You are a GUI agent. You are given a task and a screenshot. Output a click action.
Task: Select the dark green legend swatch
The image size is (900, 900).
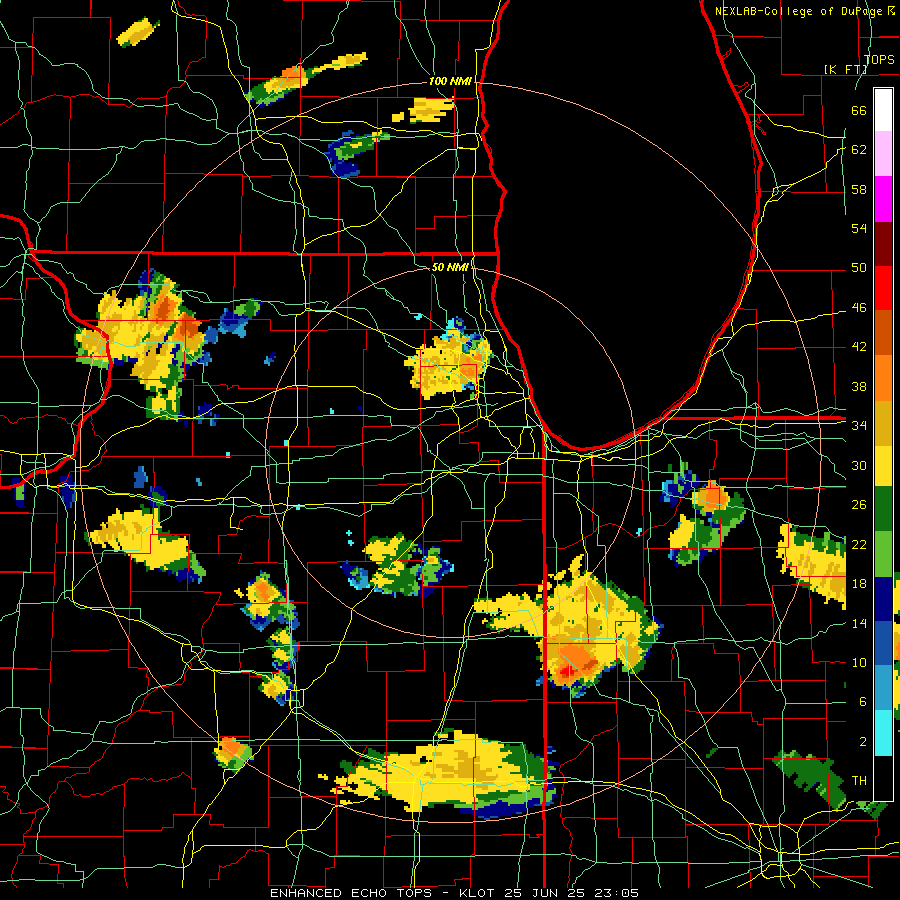pos(883,510)
